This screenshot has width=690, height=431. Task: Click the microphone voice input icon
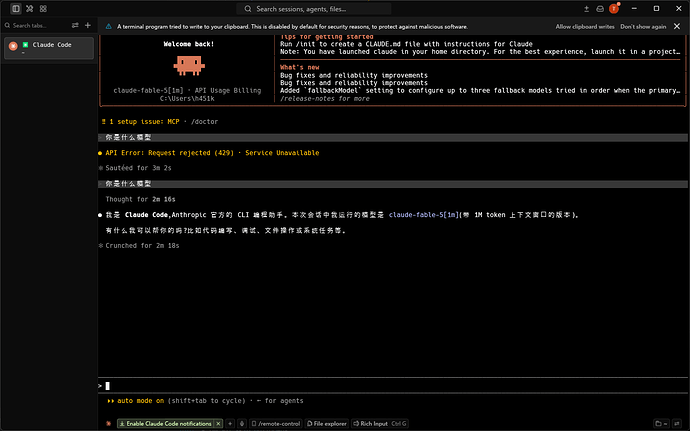click(242, 424)
